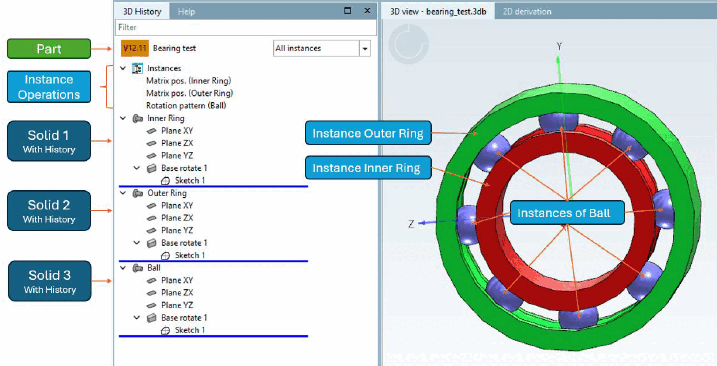Close the 3D History panel
Viewport: 717px width, 366px height.
click(367, 11)
